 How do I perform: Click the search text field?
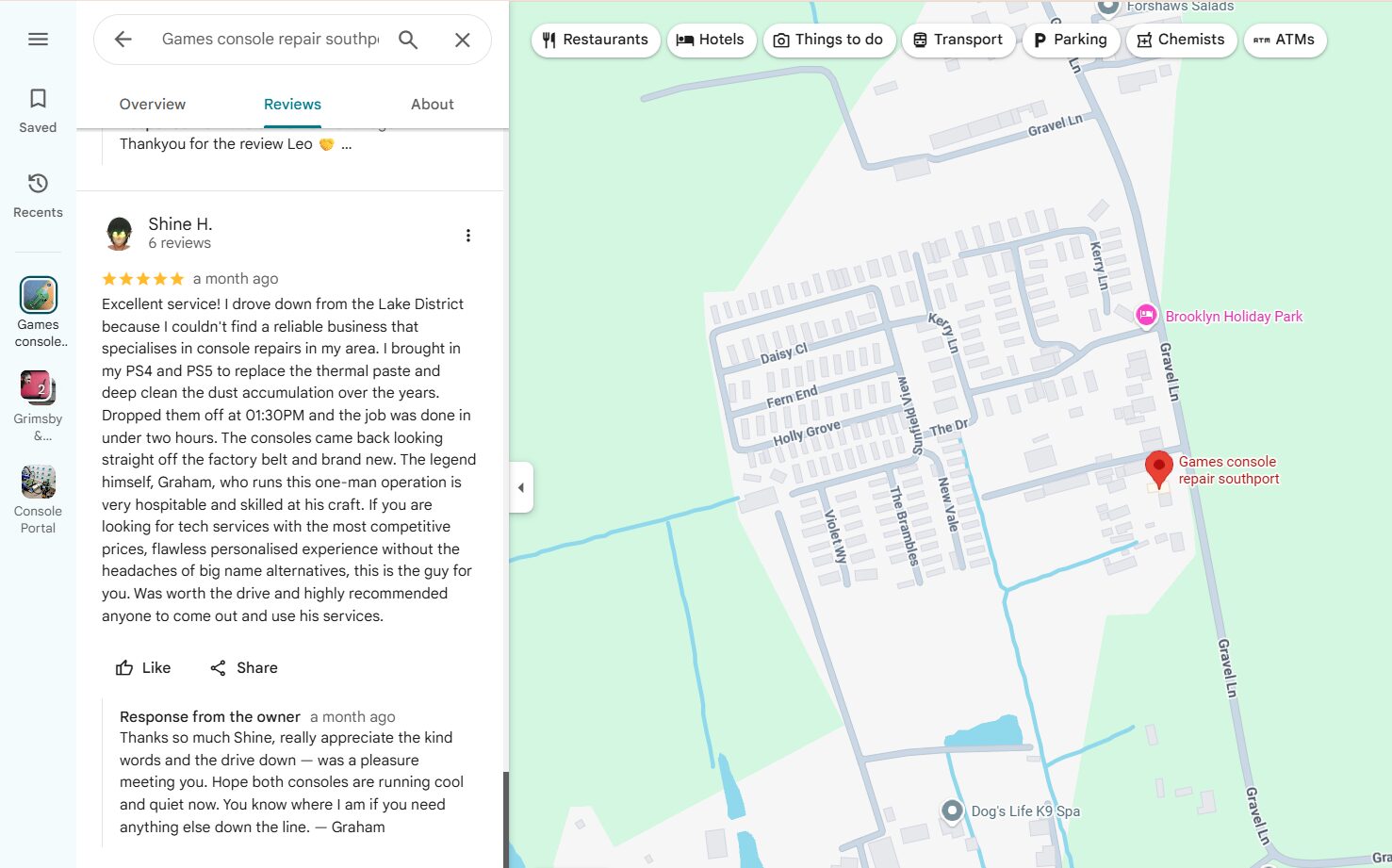click(x=270, y=39)
